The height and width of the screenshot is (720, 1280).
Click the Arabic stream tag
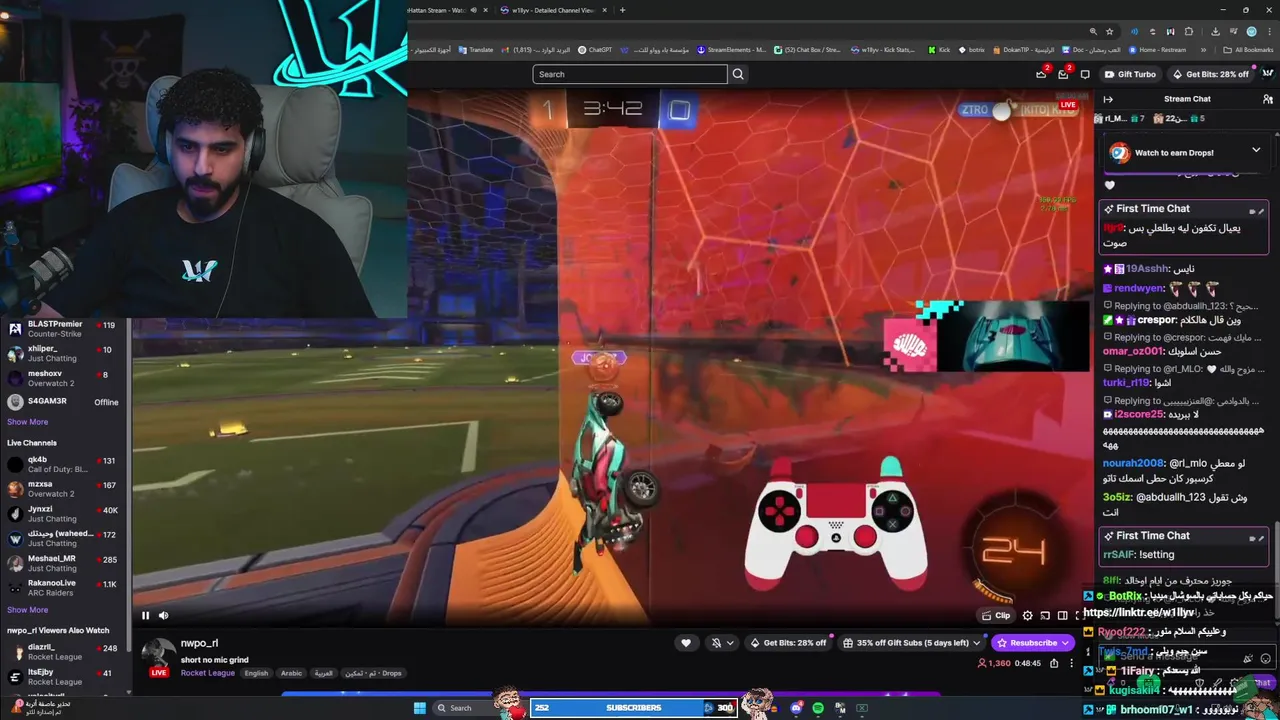coord(291,673)
